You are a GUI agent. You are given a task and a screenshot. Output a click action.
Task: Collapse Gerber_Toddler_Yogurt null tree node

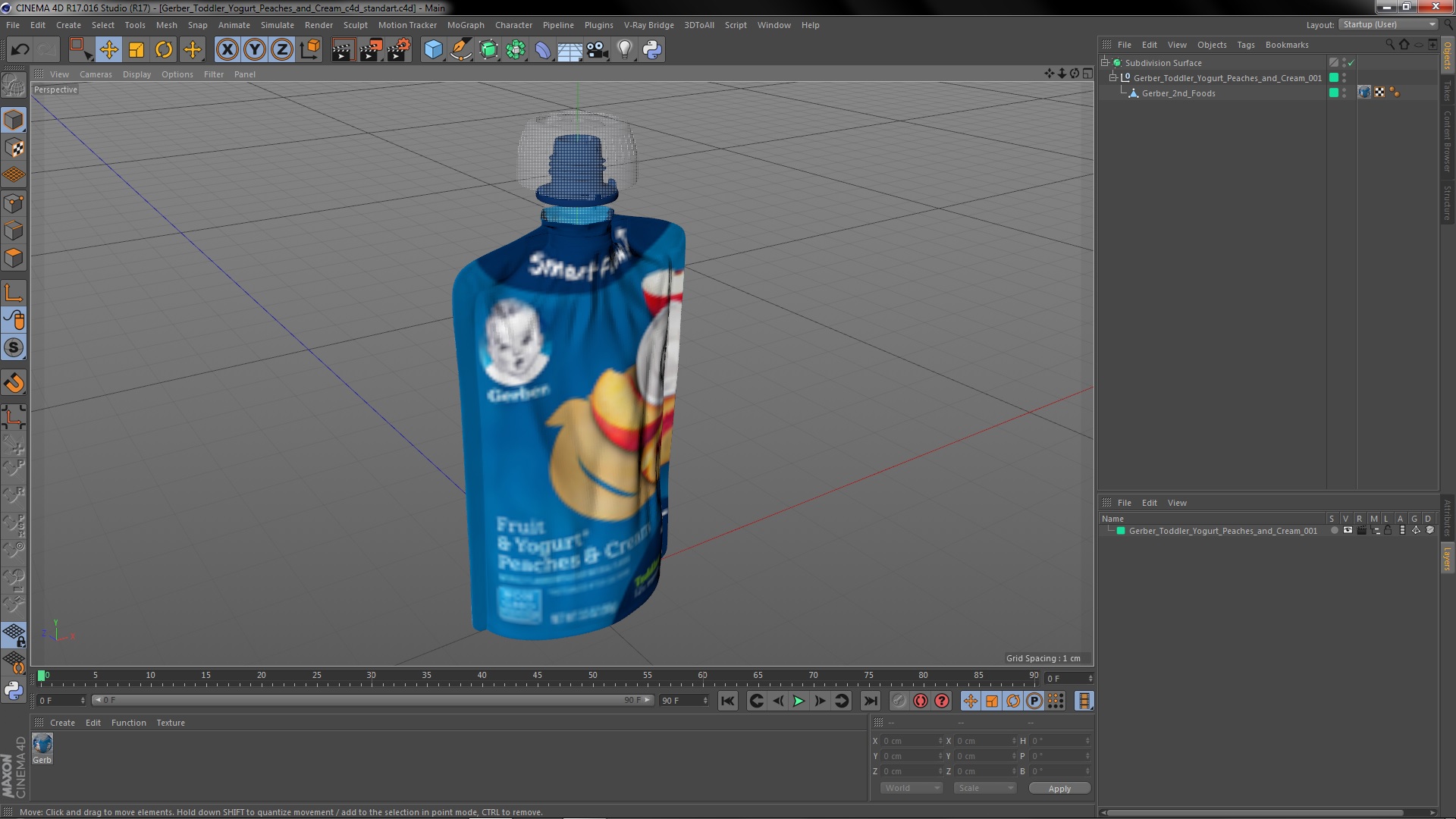coord(1113,77)
